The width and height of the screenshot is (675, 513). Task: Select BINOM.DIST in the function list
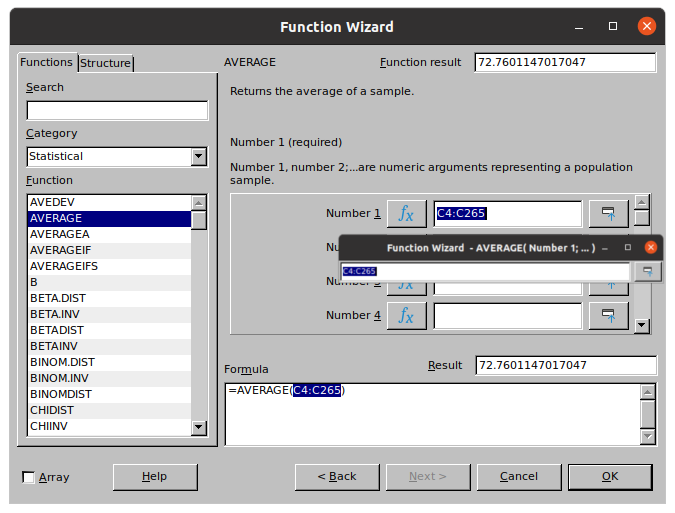tap(109, 362)
